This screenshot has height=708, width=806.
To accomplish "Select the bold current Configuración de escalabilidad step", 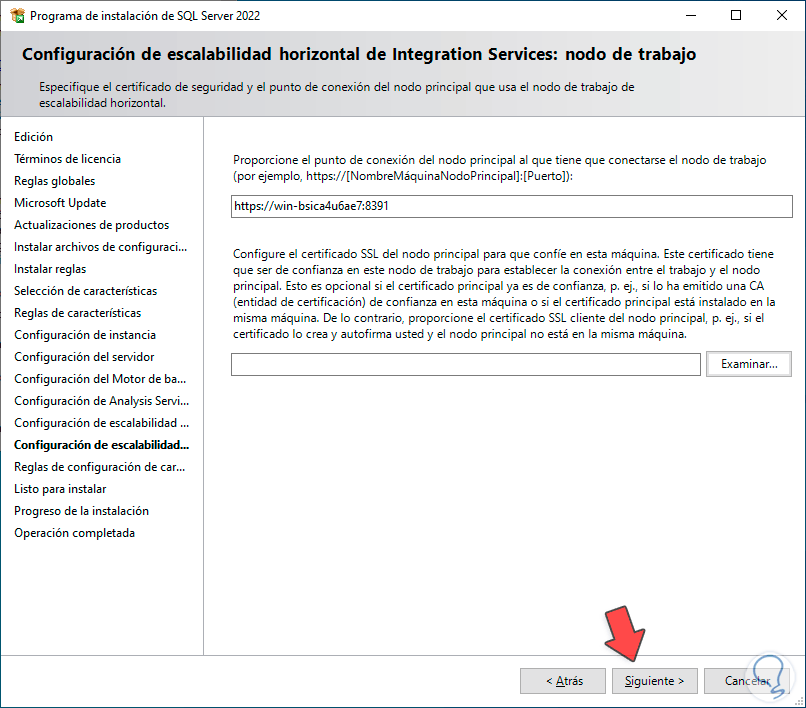I will coord(101,445).
